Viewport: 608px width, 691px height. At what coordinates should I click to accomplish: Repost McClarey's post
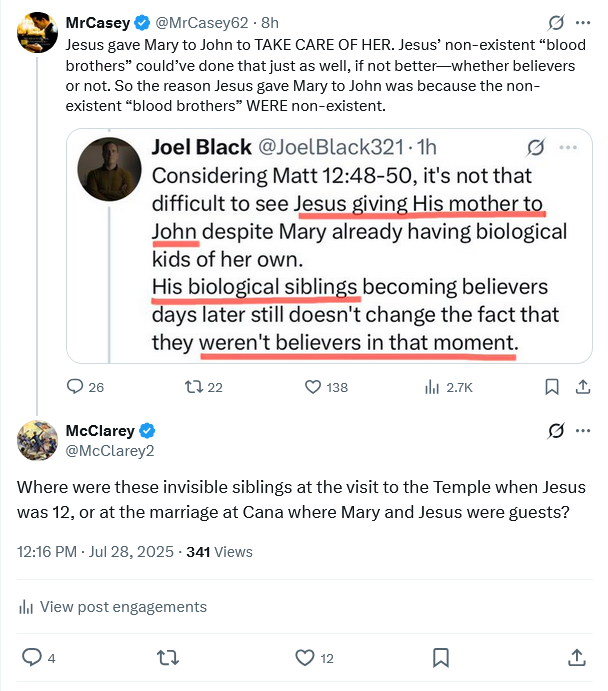168,657
